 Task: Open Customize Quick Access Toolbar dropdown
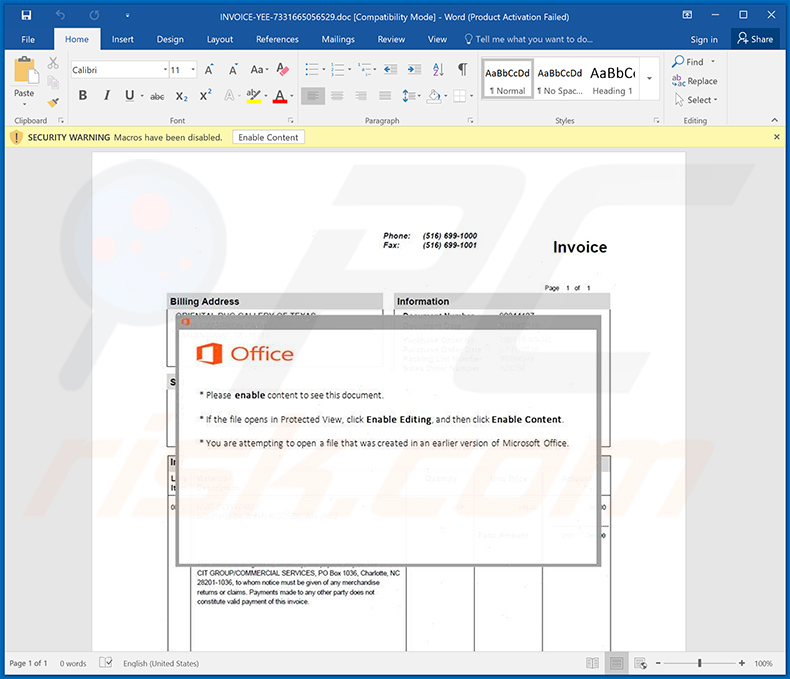point(127,16)
